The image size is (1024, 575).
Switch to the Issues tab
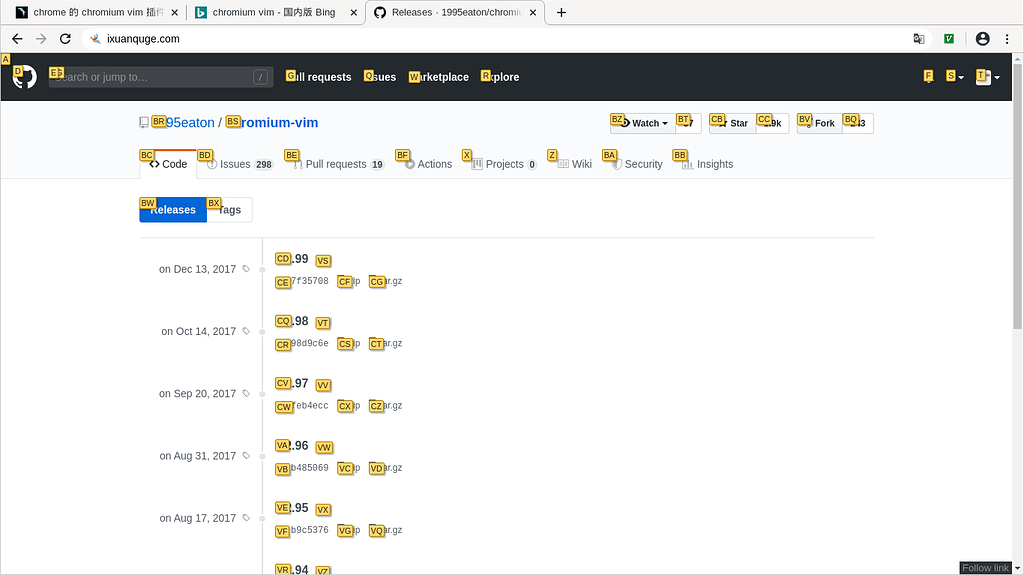pyautogui.click(x=240, y=164)
